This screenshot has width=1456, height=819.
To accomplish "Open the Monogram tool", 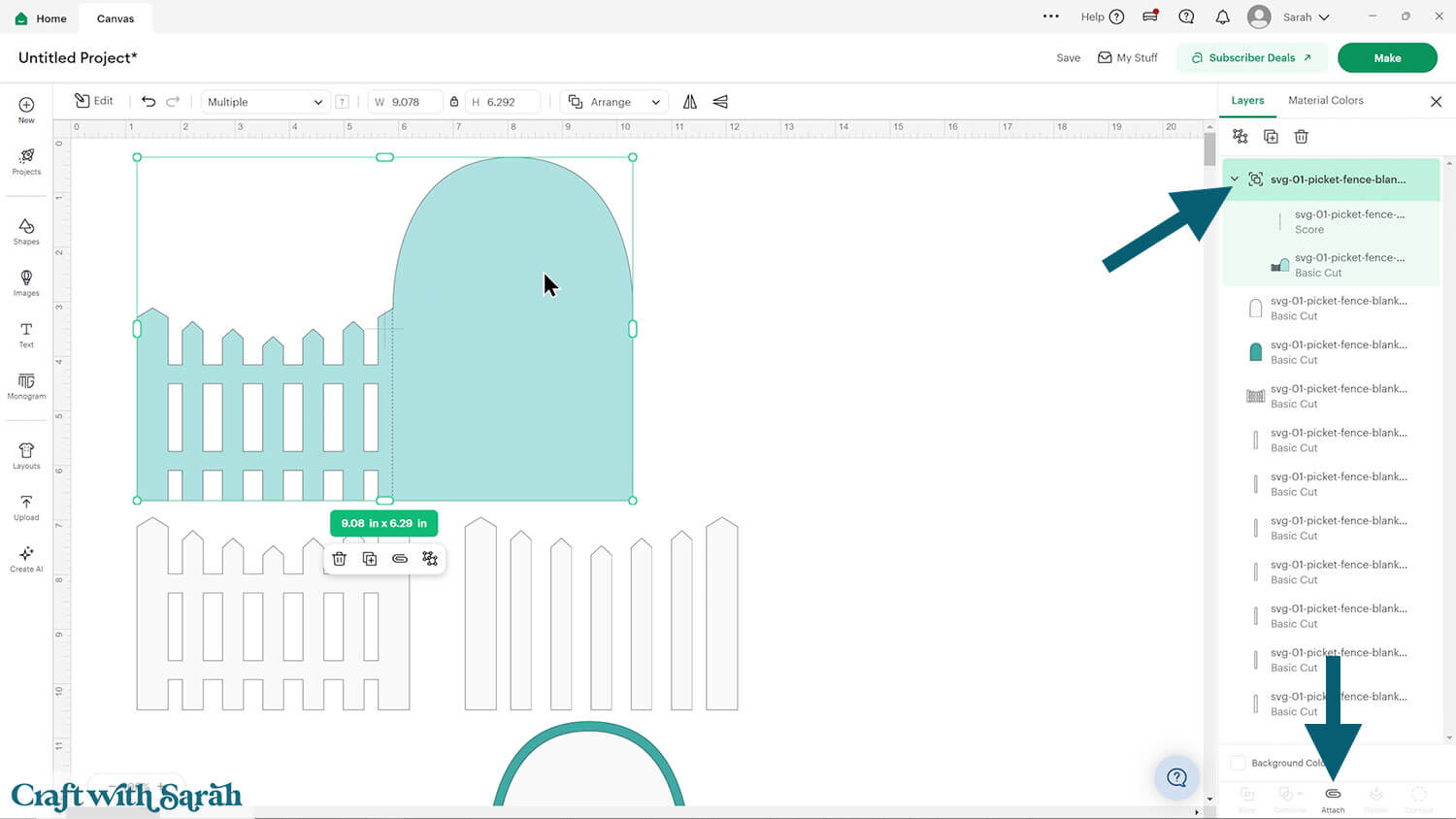I will pos(26,384).
